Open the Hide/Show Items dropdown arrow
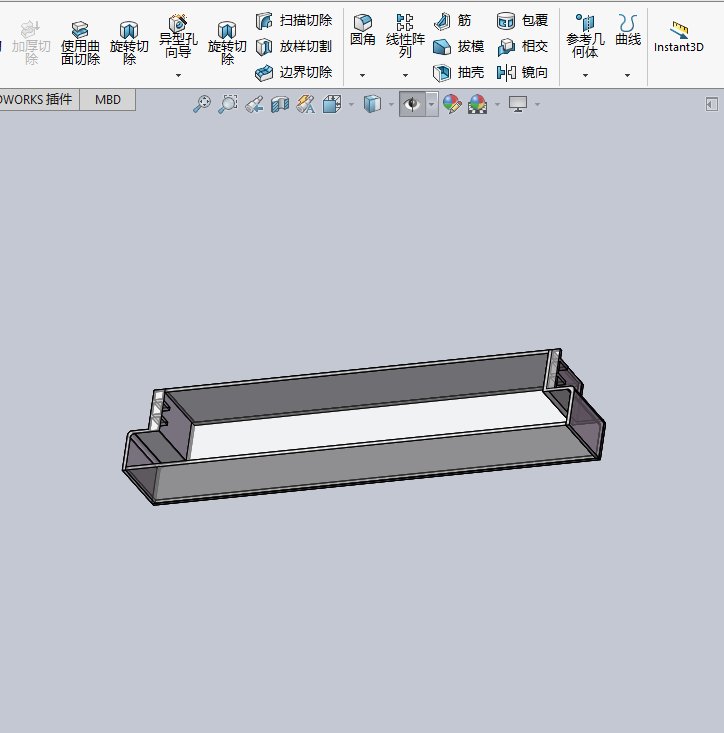This screenshot has height=733, width=724. (x=432, y=104)
